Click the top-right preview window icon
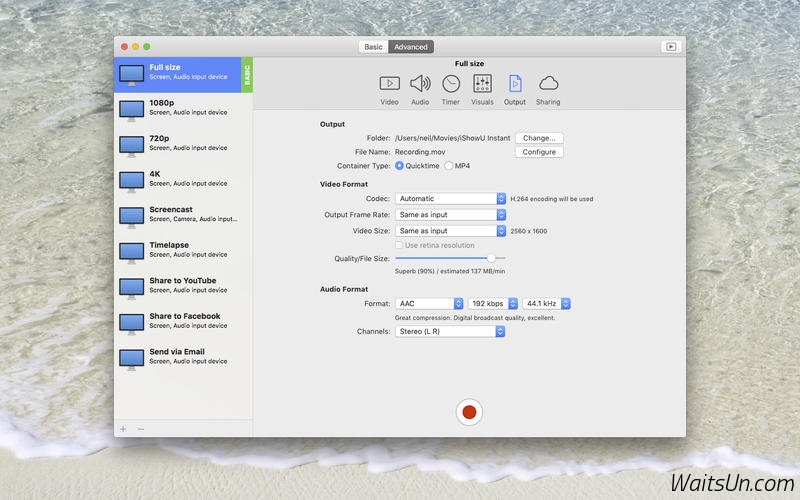The width and height of the screenshot is (800, 500). (x=670, y=46)
